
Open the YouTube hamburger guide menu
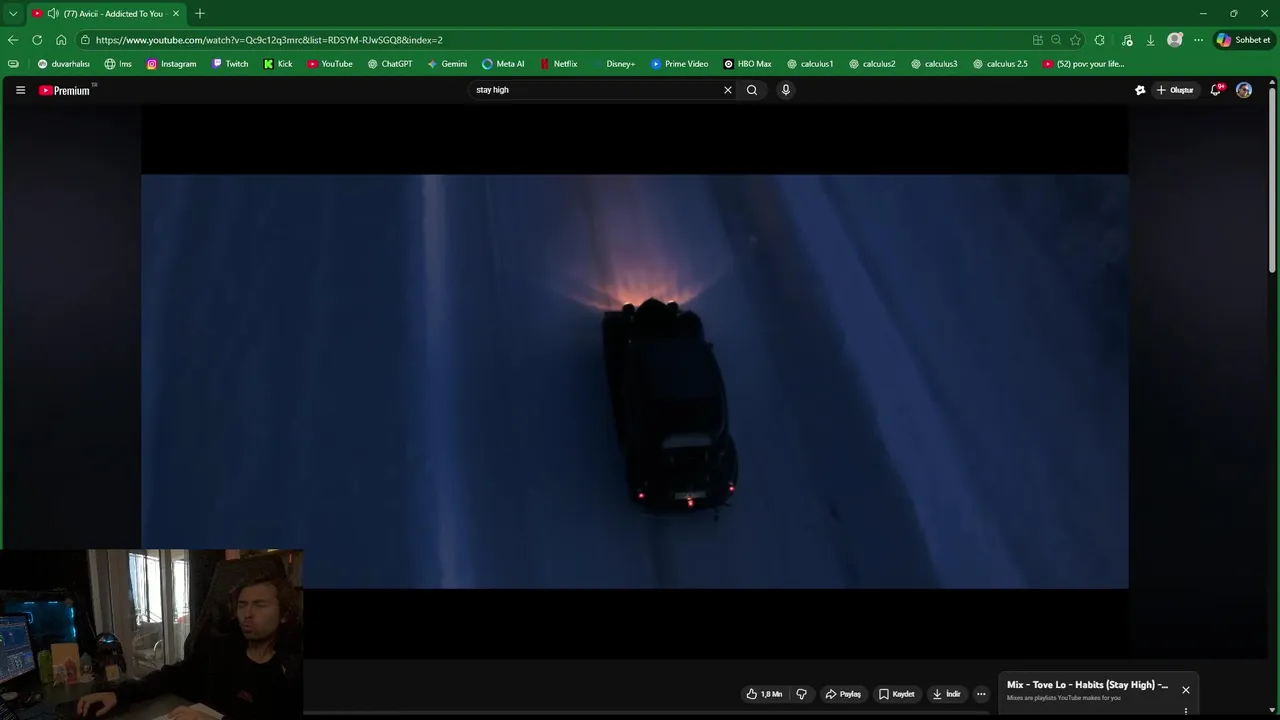coord(20,90)
